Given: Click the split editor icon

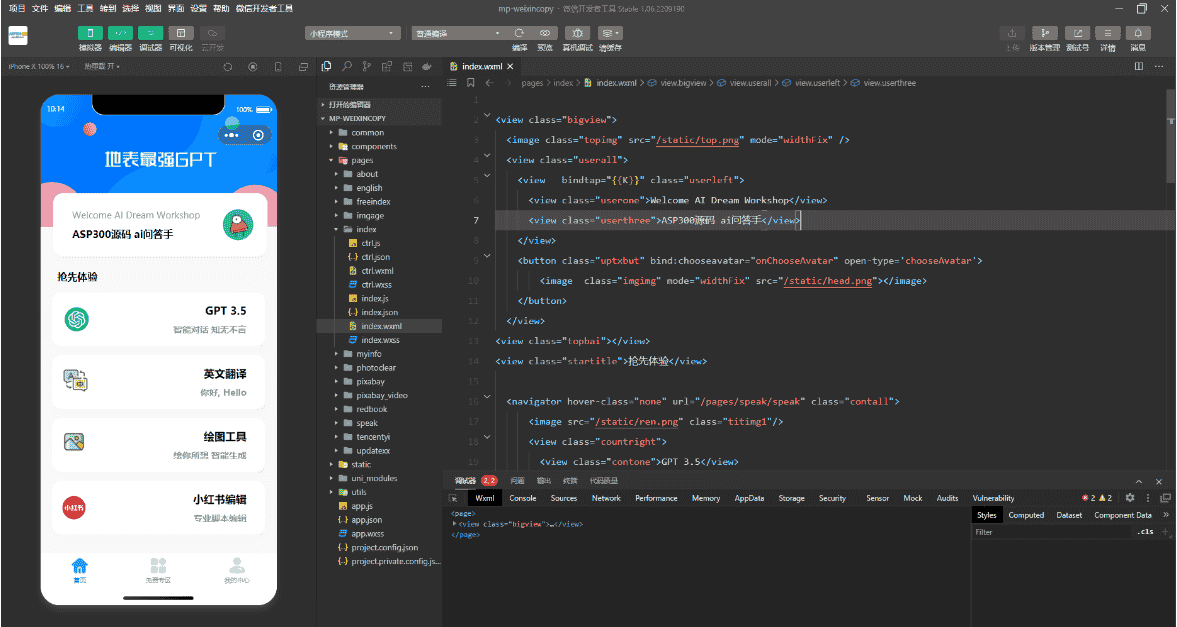Looking at the screenshot, I should coord(1138,67).
